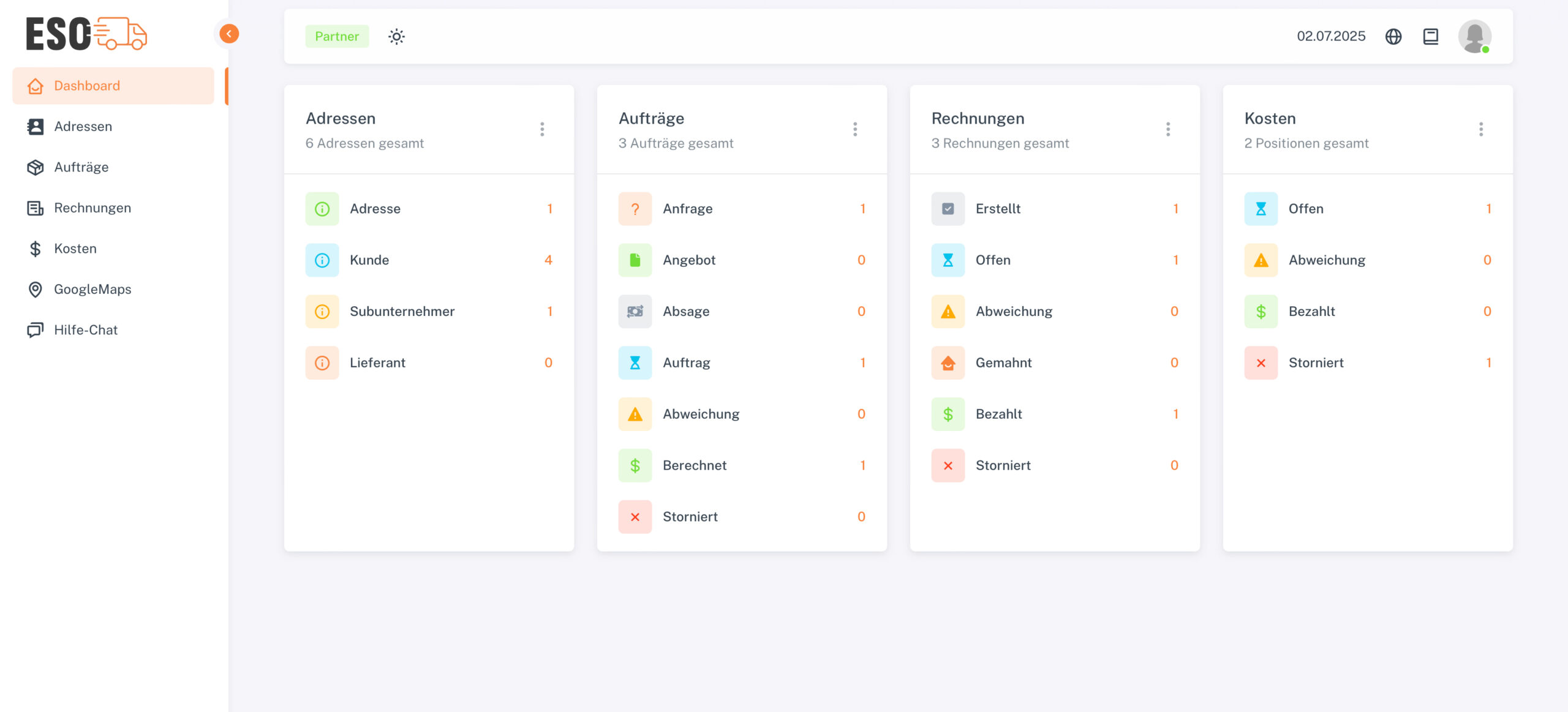Click checkbox icon beside Erstellt
The width and height of the screenshot is (1568, 712).
(948, 209)
